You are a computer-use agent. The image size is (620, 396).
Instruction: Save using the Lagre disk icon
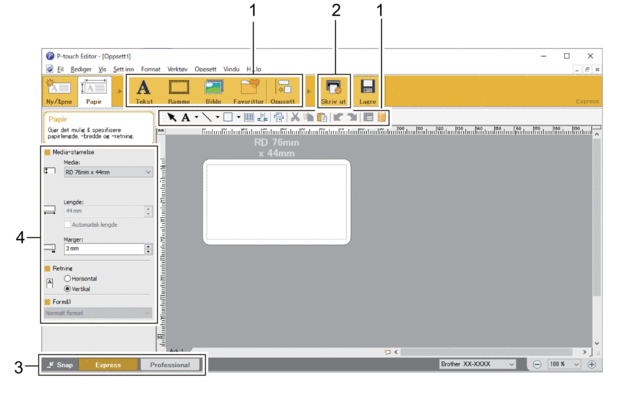[368, 87]
